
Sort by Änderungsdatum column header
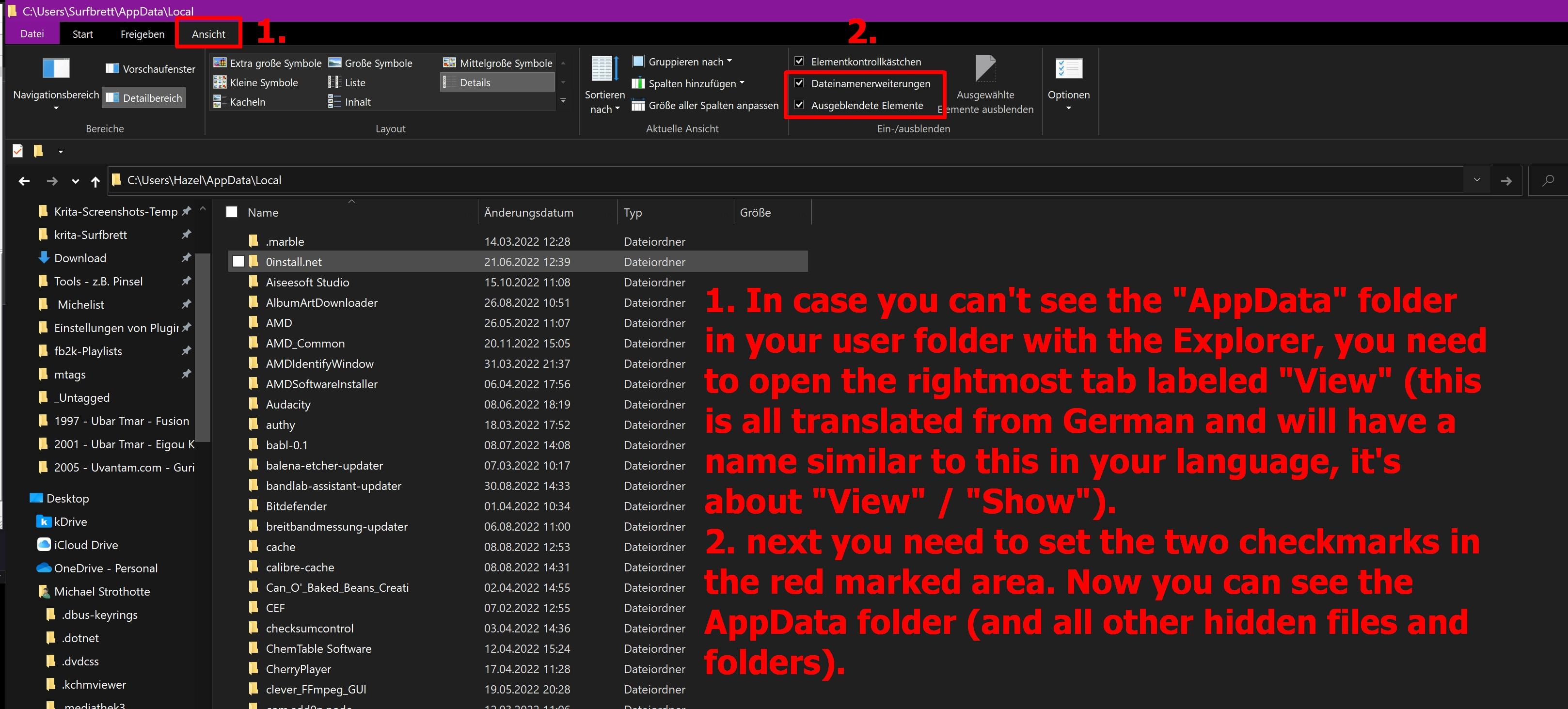[528, 212]
